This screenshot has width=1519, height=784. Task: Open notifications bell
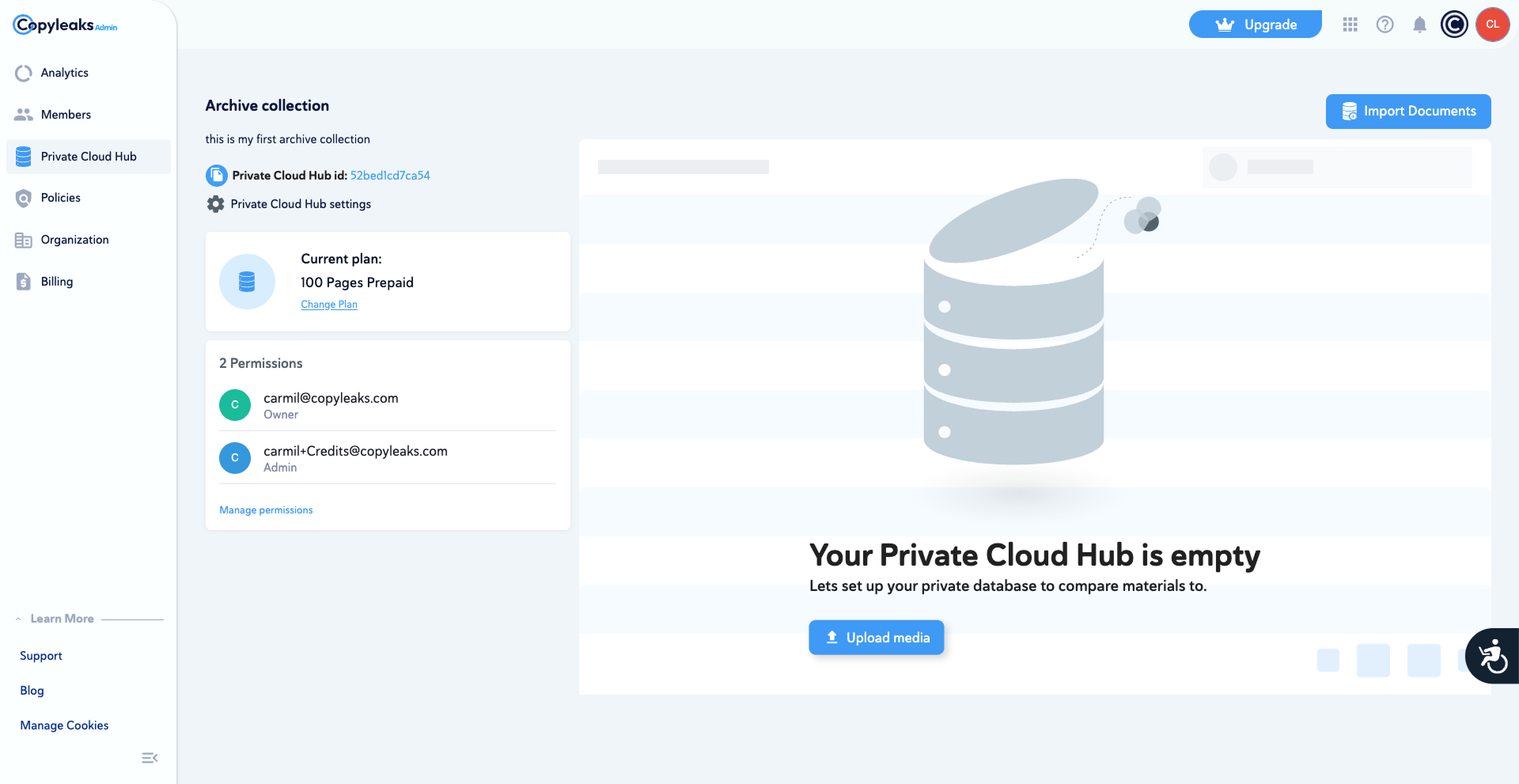(1420, 25)
